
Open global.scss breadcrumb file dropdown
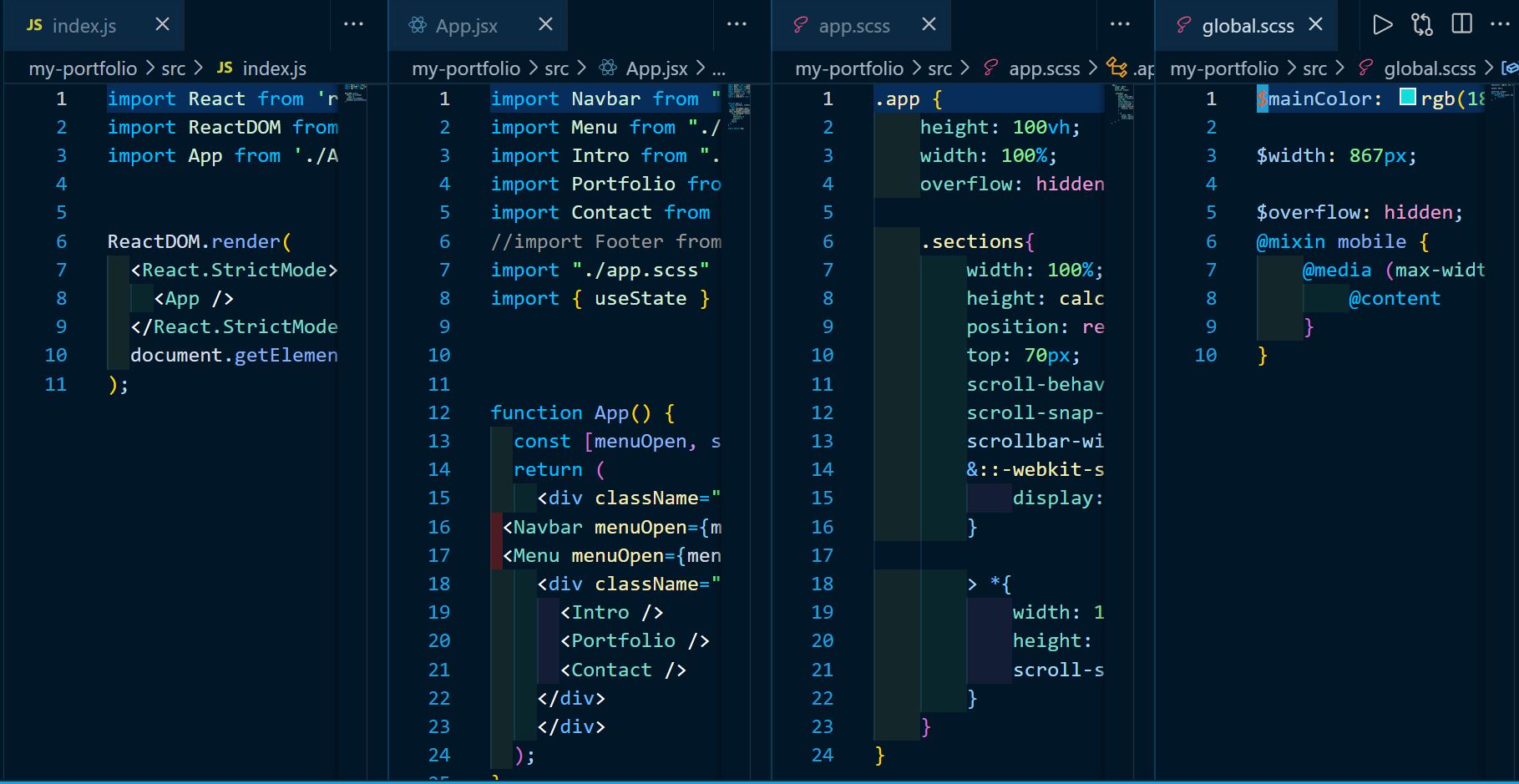(1430, 68)
